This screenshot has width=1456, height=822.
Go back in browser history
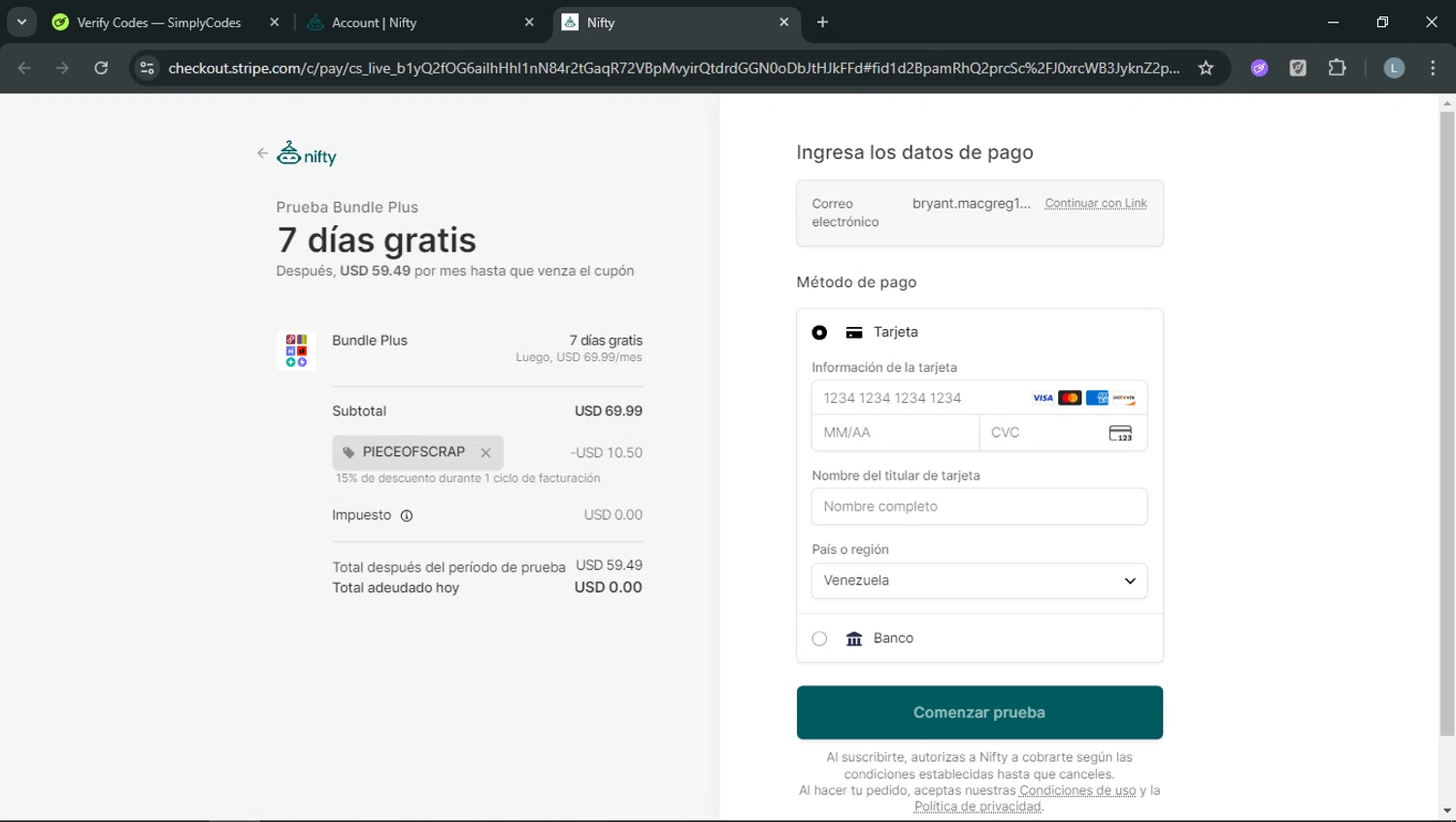24,68
